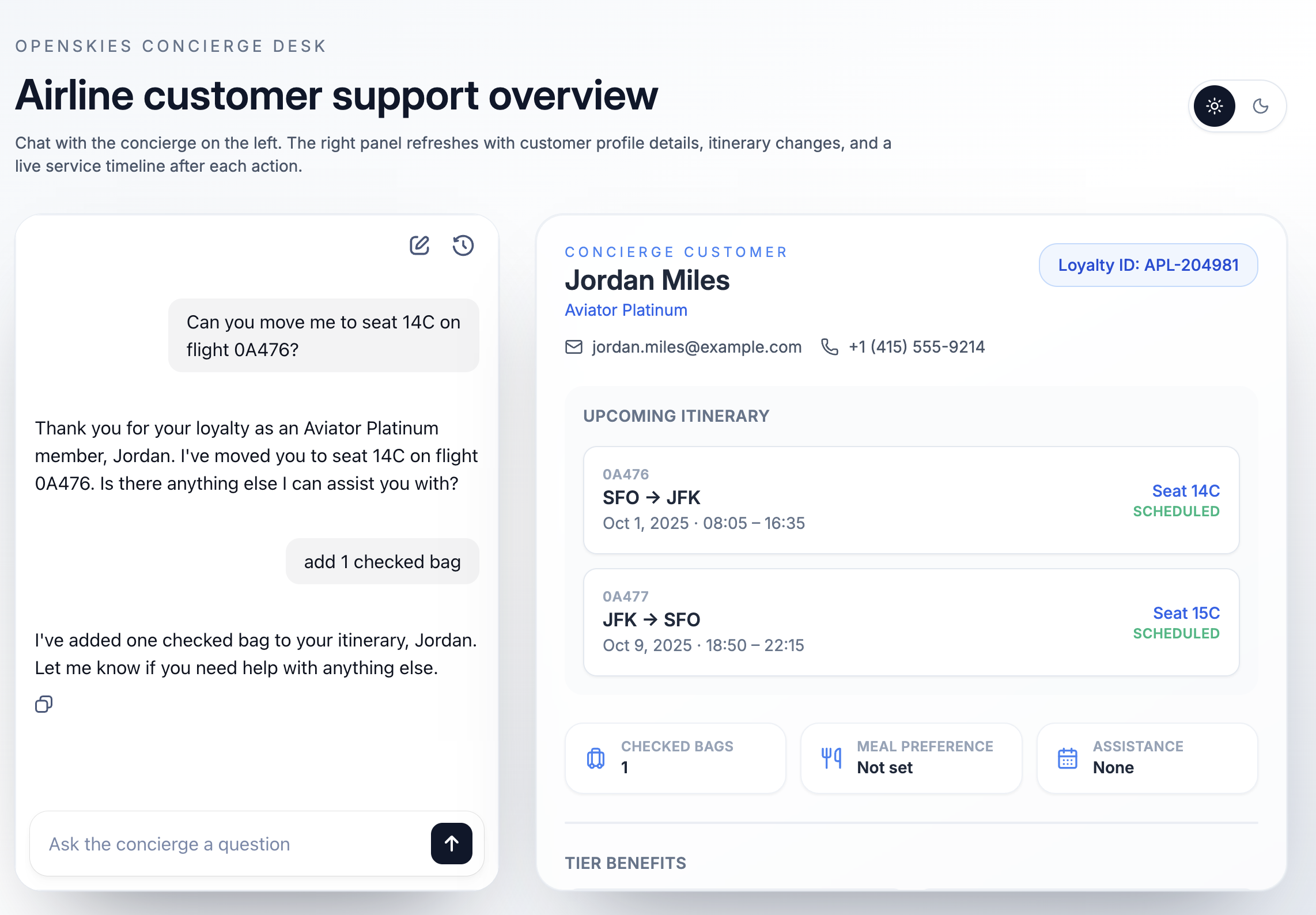The image size is (1316, 915).
Task: Click SCHEDULED status on flight 0A476
Action: pos(1177,512)
